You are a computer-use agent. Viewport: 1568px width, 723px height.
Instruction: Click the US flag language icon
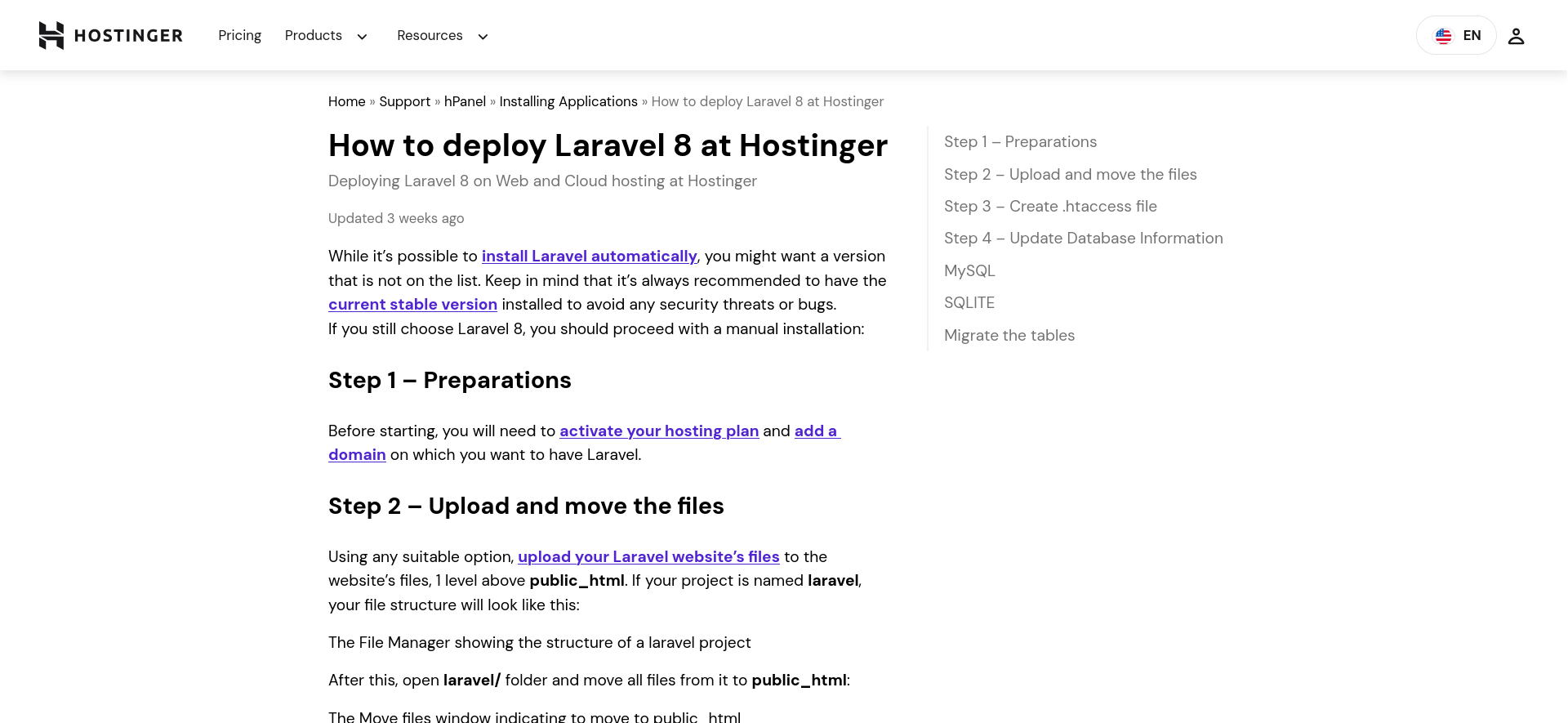tap(1444, 36)
